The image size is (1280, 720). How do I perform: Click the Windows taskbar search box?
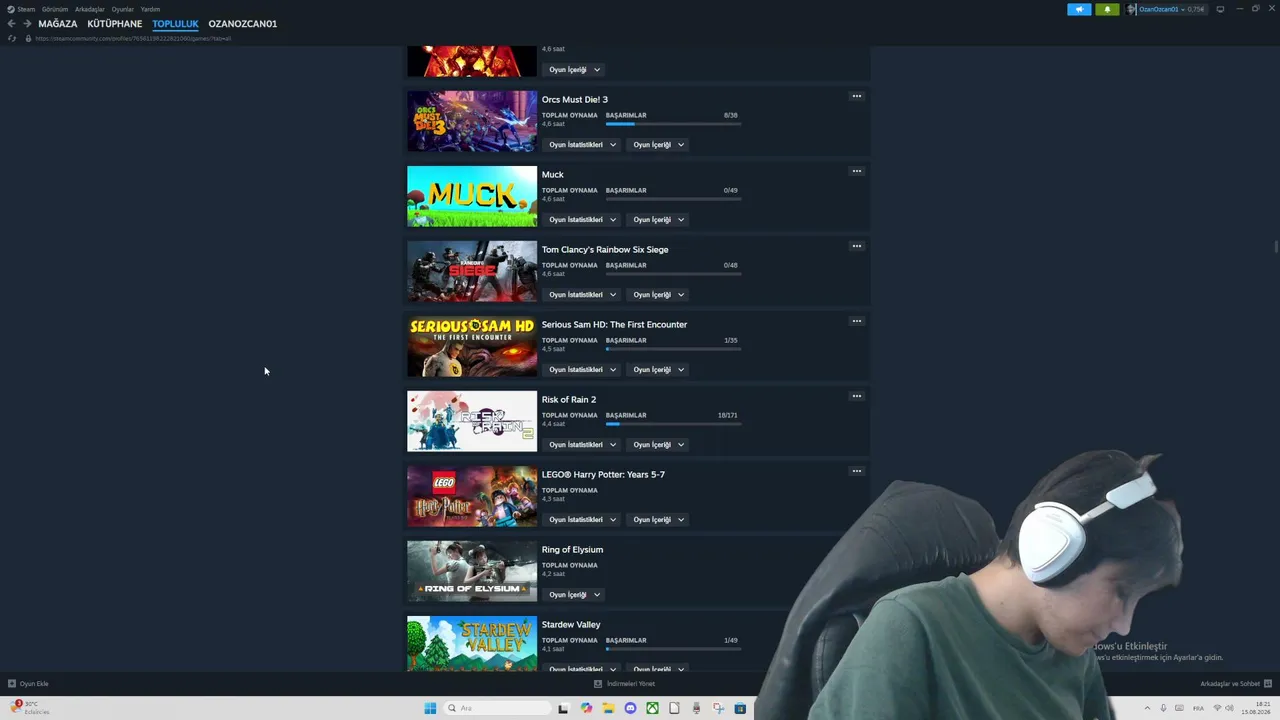tap(498, 708)
